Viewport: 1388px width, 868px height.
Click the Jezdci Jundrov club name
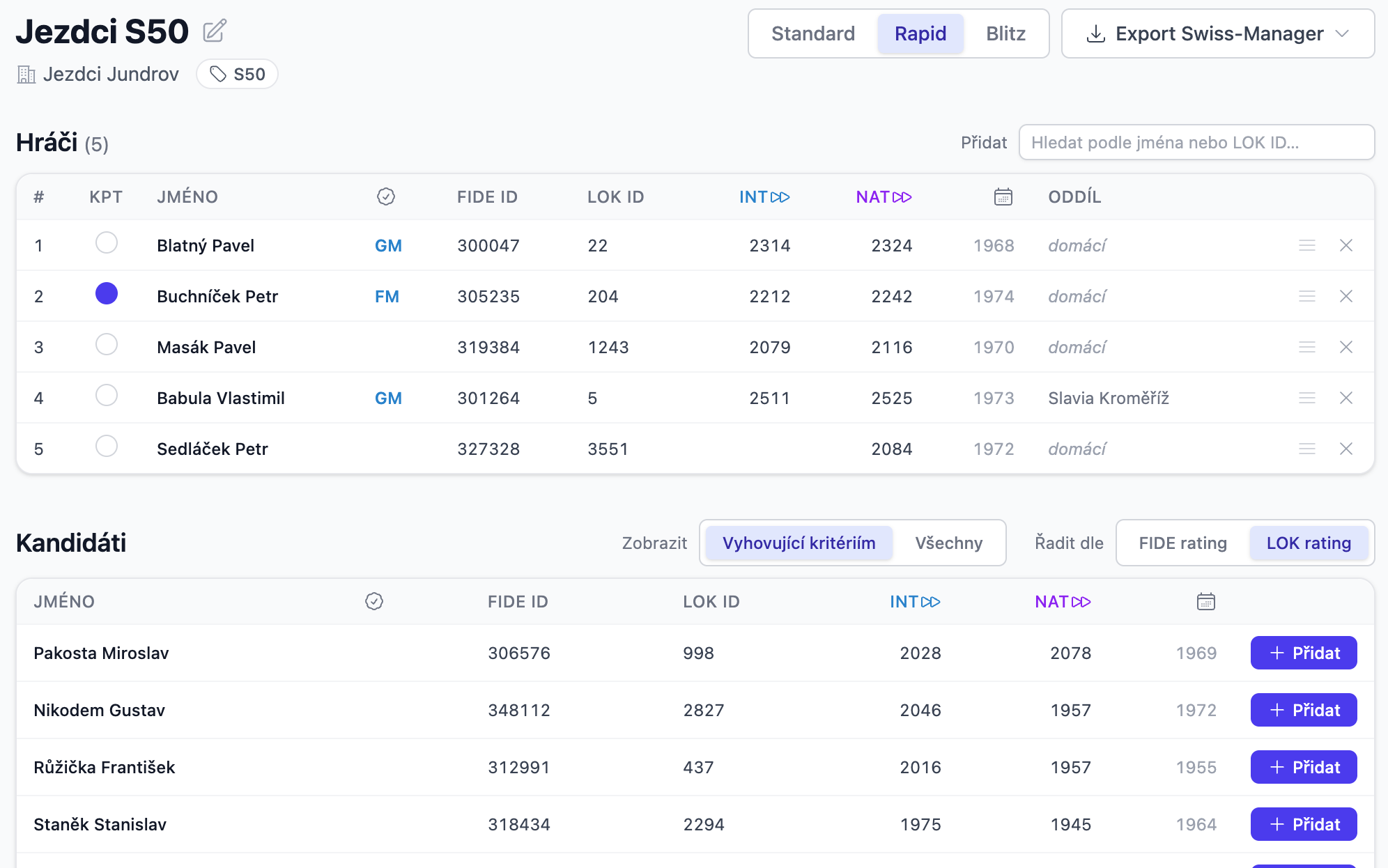[111, 75]
